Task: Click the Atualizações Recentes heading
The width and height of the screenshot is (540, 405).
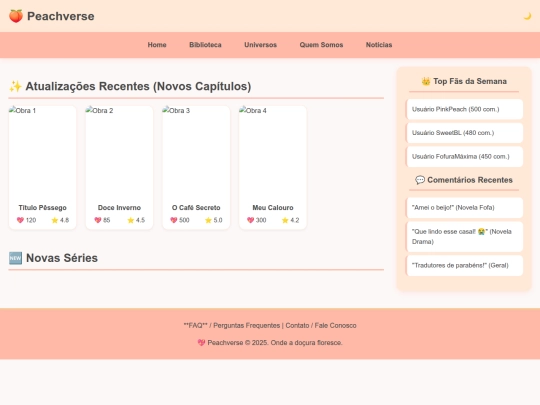Action: tap(138, 86)
